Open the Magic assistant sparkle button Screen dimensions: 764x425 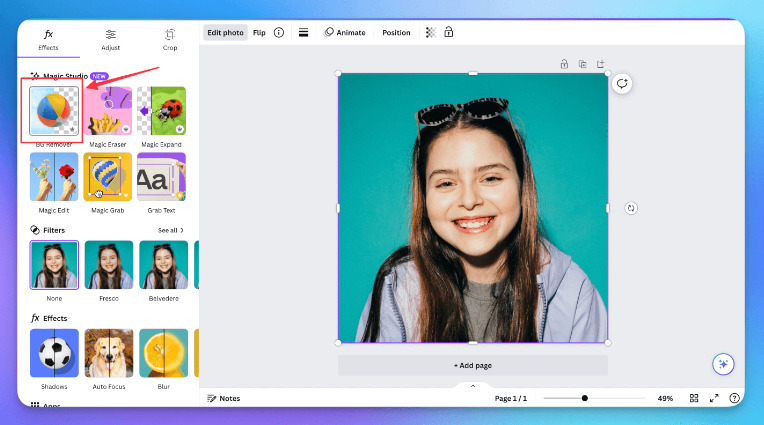pos(723,364)
